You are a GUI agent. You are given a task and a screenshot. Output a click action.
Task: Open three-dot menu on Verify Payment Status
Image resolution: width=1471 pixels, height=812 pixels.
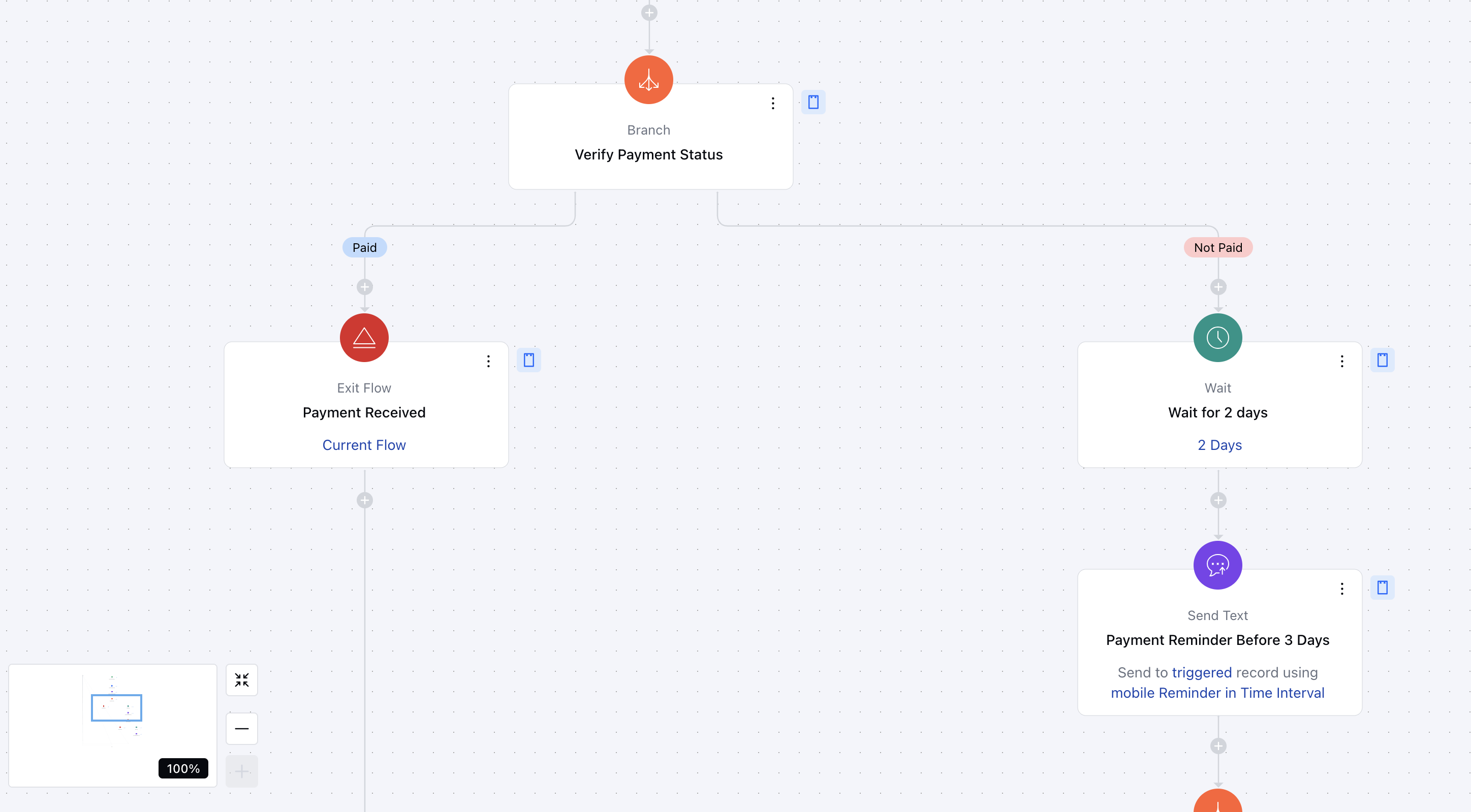(x=773, y=103)
